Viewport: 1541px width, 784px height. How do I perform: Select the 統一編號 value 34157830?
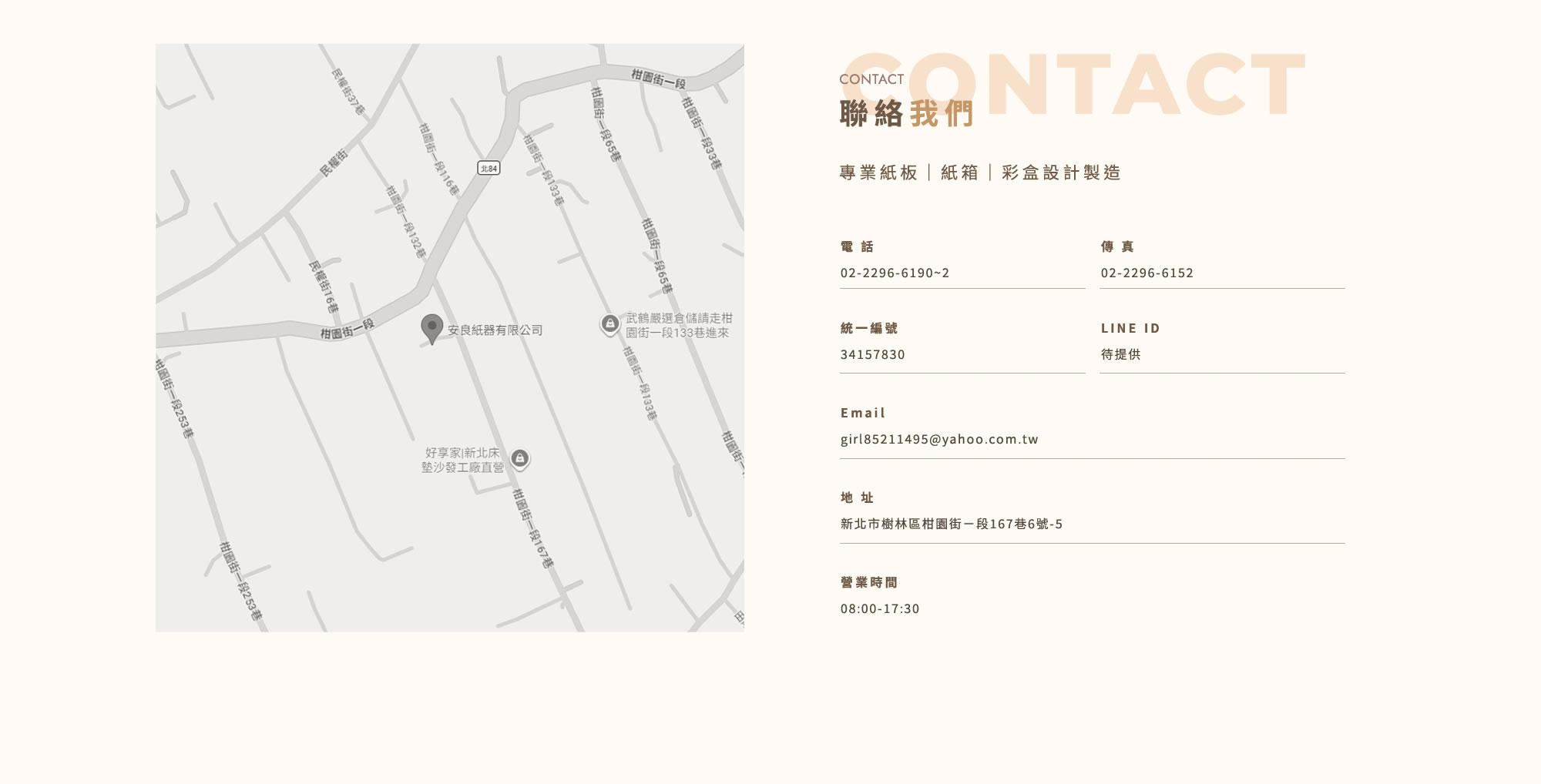[x=872, y=355]
